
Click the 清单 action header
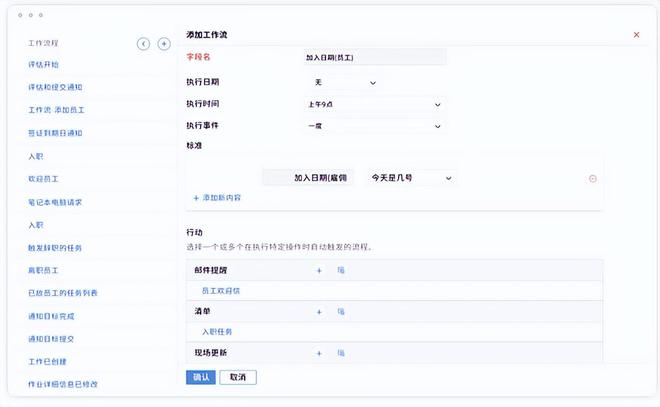202,311
